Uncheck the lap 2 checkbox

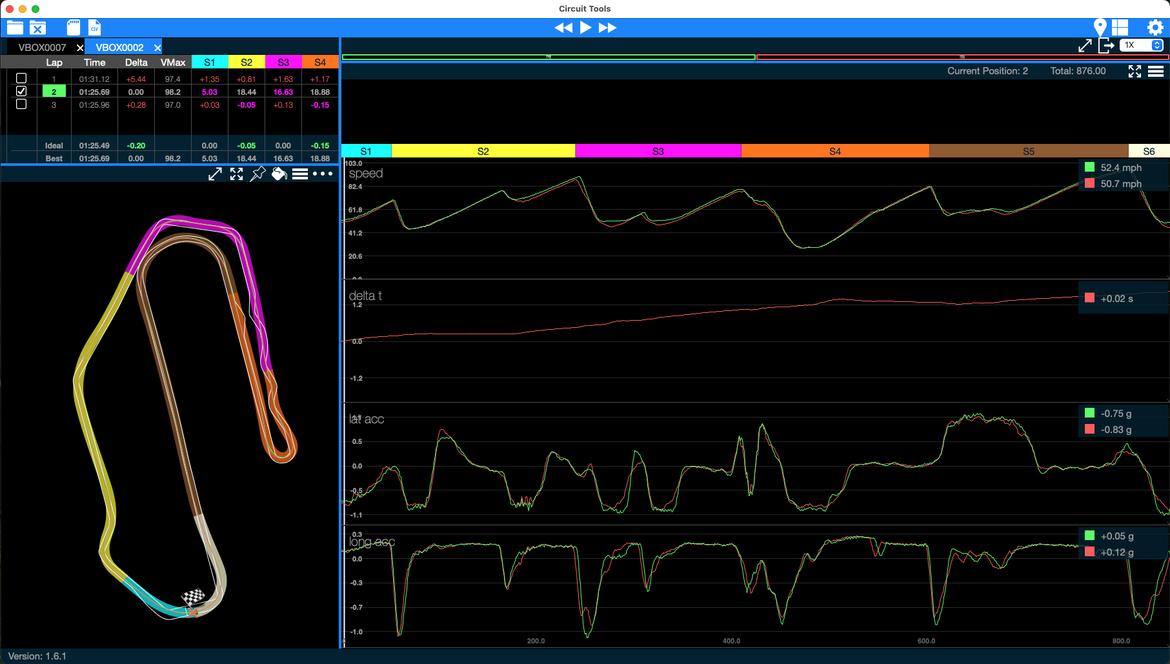click(x=21, y=91)
